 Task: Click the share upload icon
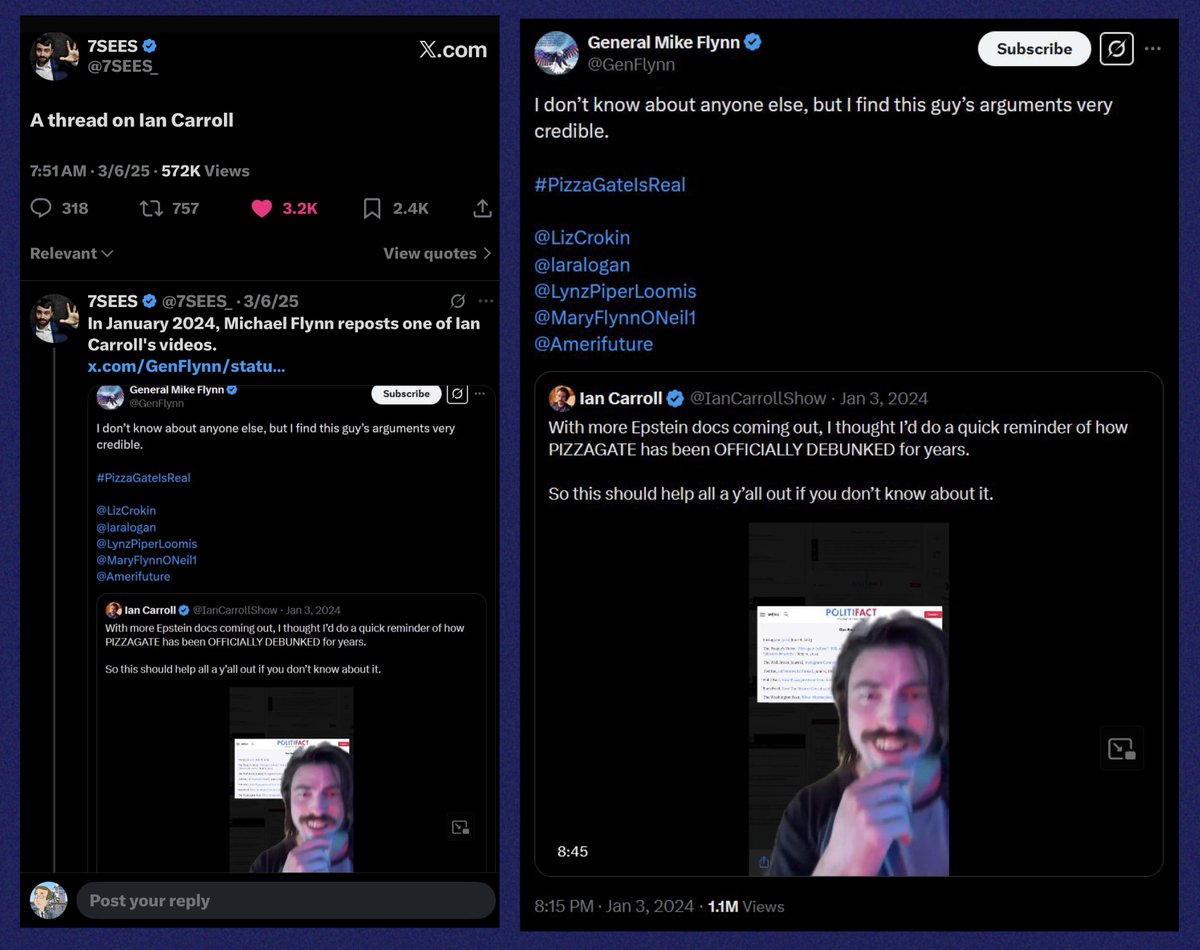481,208
